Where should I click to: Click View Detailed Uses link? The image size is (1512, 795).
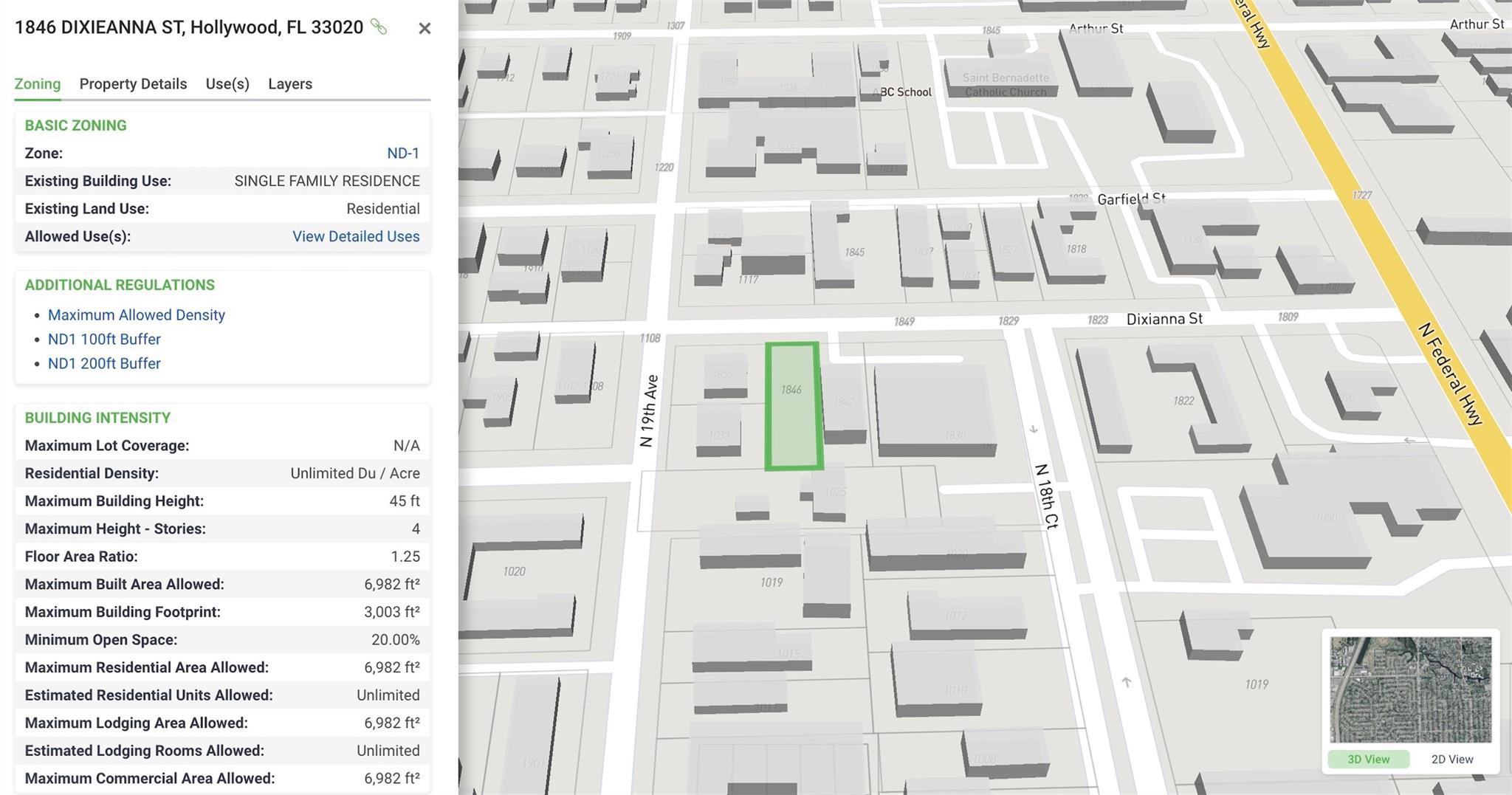click(356, 237)
